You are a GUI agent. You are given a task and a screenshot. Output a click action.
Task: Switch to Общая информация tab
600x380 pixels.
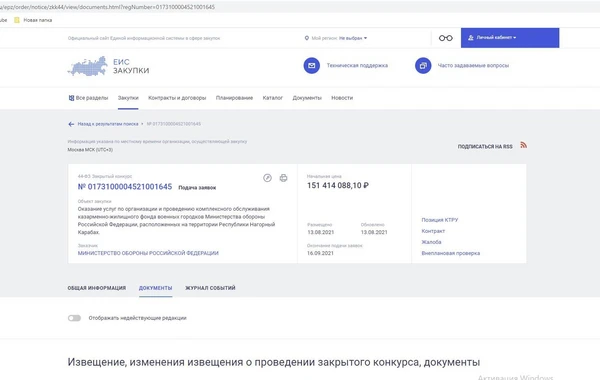[97, 288]
